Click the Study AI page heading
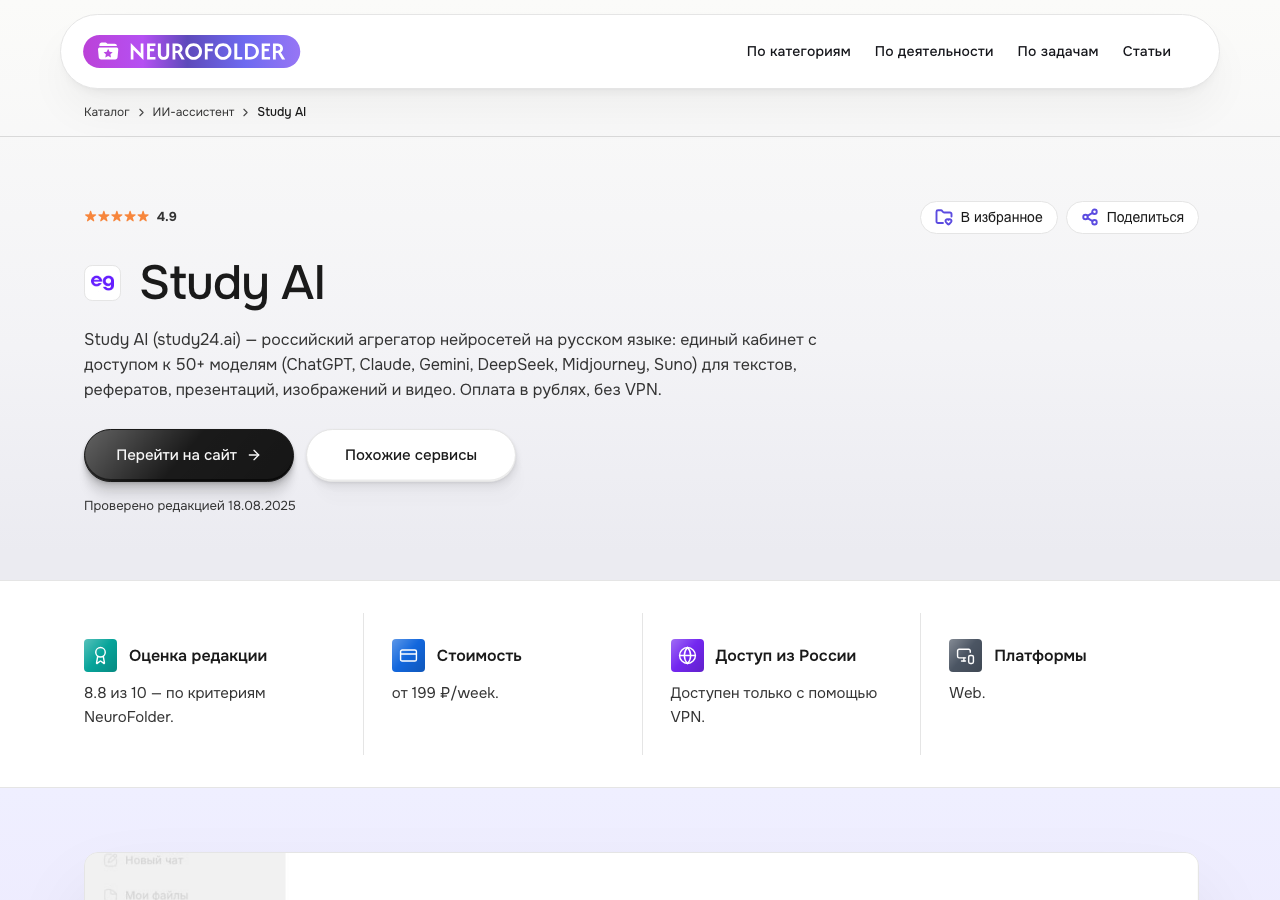This screenshot has height=900, width=1280. click(x=232, y=283)
